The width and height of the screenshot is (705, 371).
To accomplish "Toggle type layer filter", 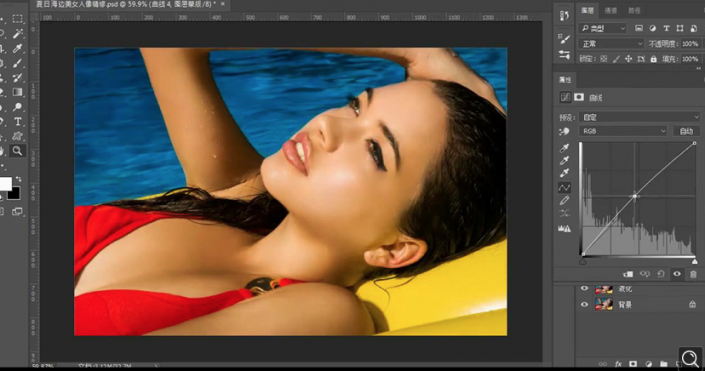I will (666, 28).
